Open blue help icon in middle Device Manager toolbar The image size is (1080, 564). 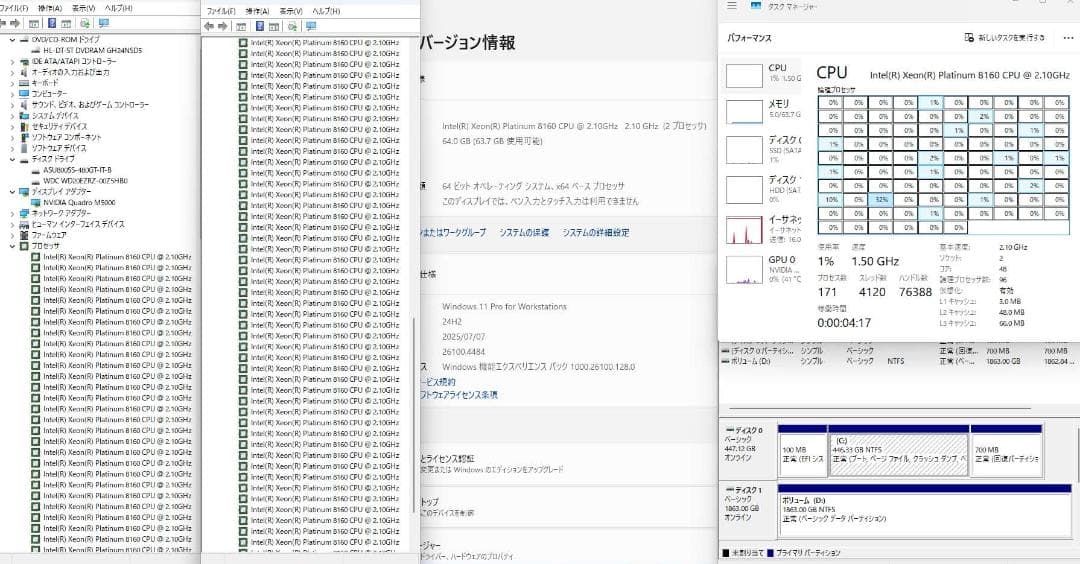click(x=260, y=26)
